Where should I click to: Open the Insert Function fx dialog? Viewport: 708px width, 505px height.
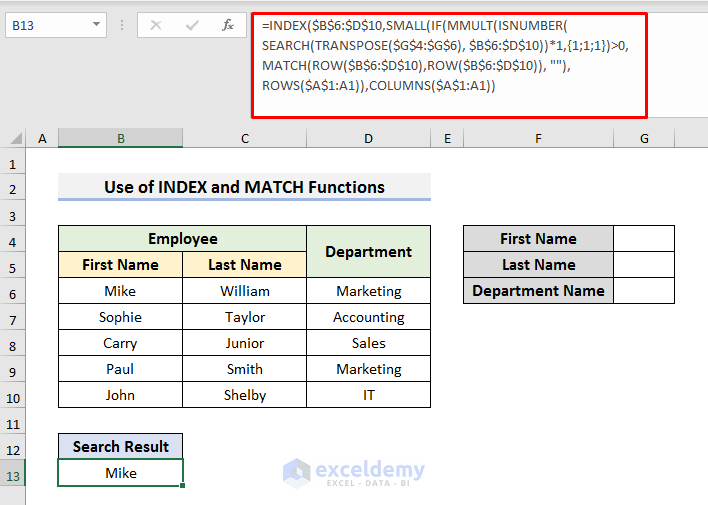coord(228,25)
